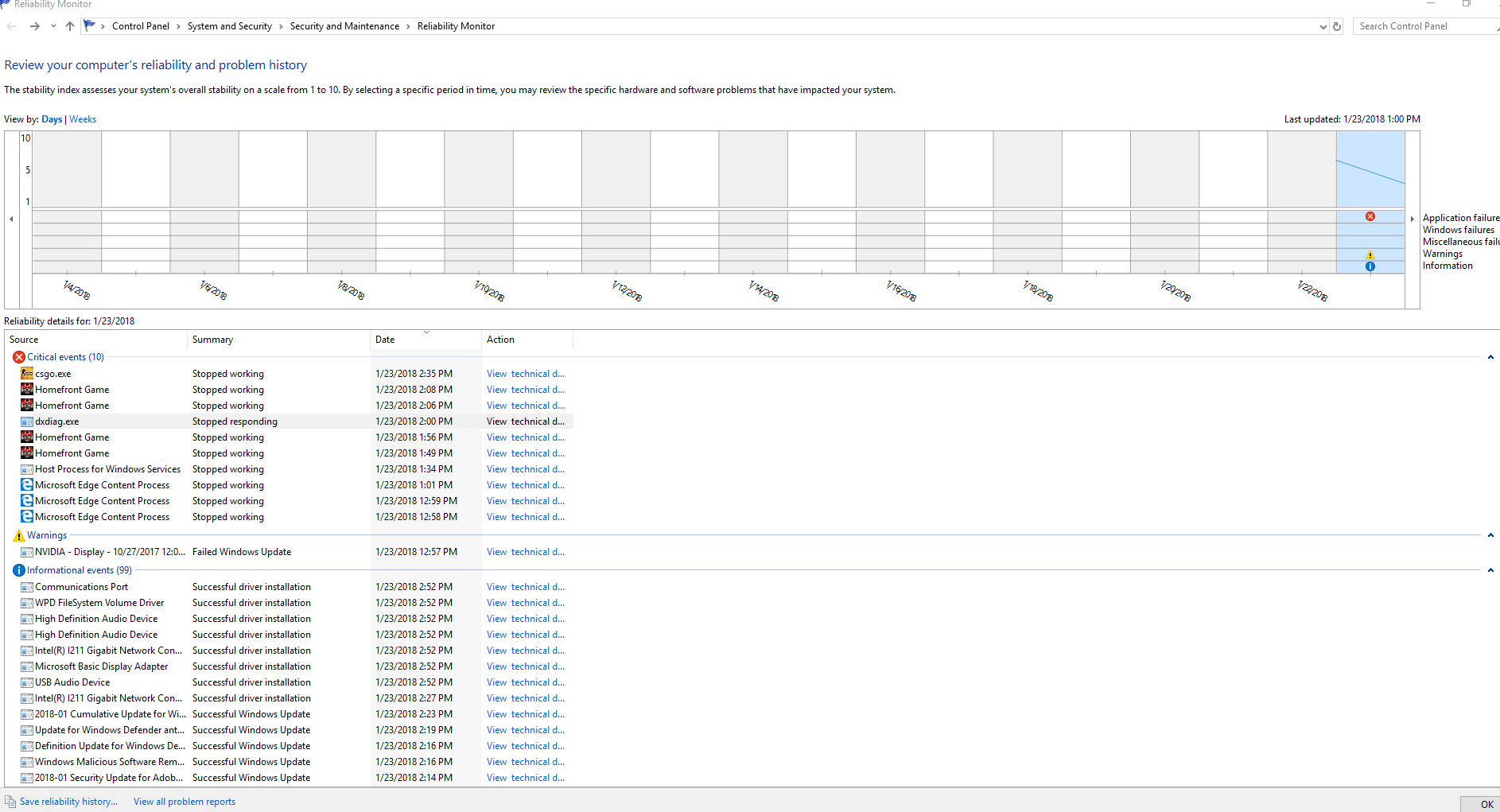Go forward using the forward arrow
The height and width of the screenshot is (812, 1500).
click(x=34, y=26)
